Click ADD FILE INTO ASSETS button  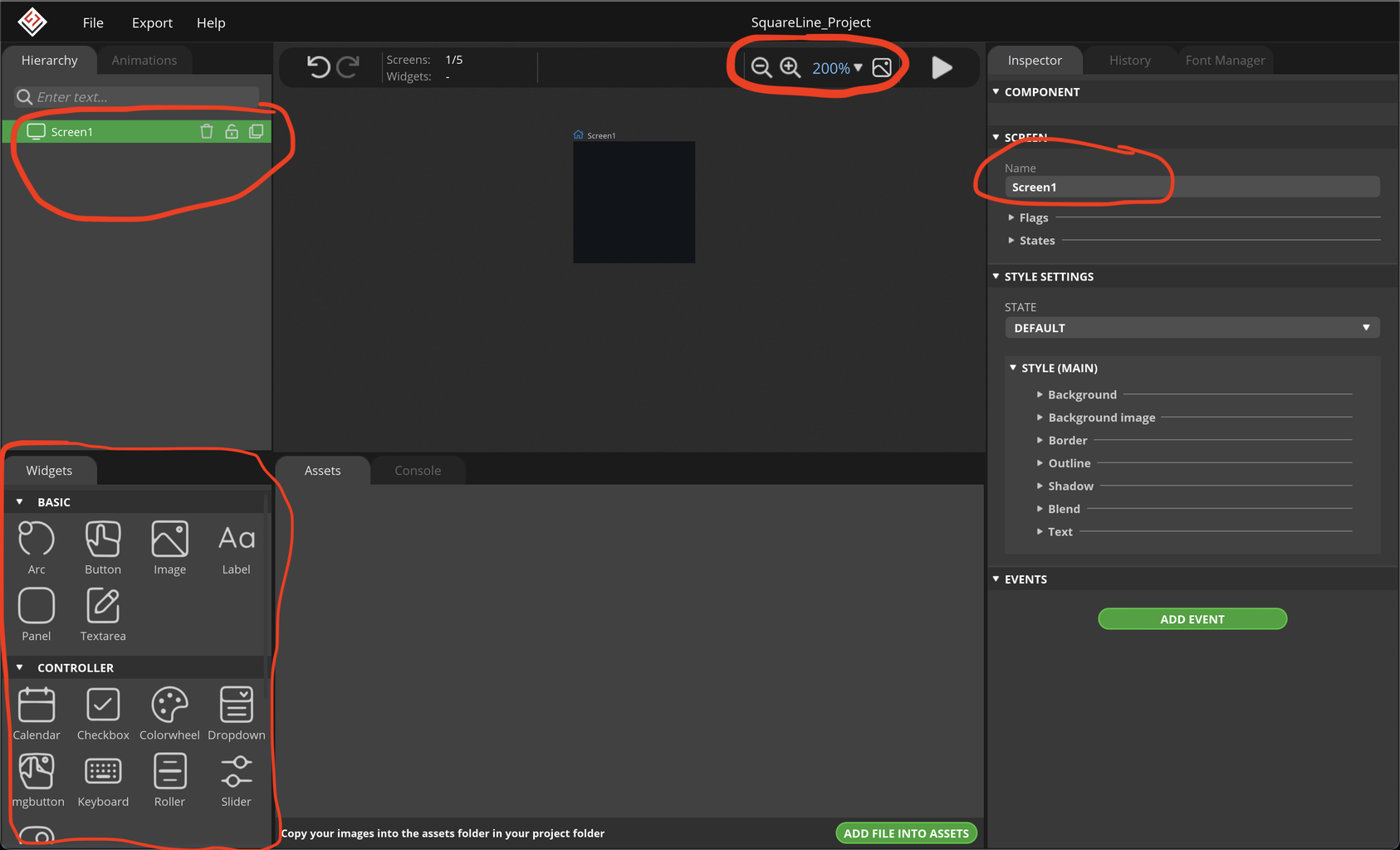tap(906, 833)
